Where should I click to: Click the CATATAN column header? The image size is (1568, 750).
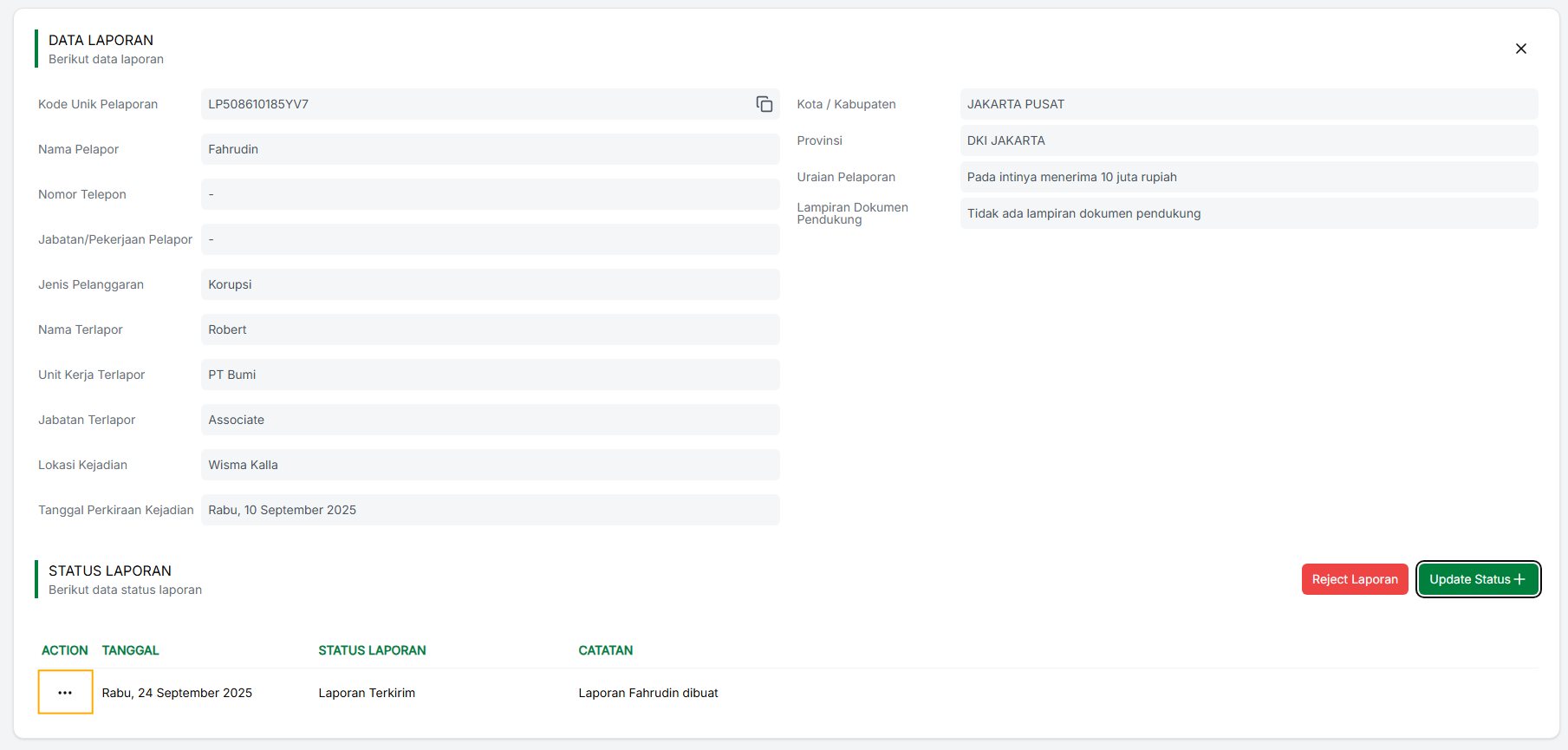pos(606,650)
